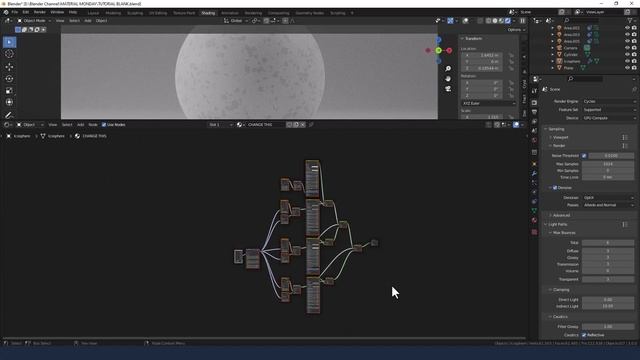Select the Rotate tool
This screenshot has height=360, width=640.
click(x=9, y=79)
